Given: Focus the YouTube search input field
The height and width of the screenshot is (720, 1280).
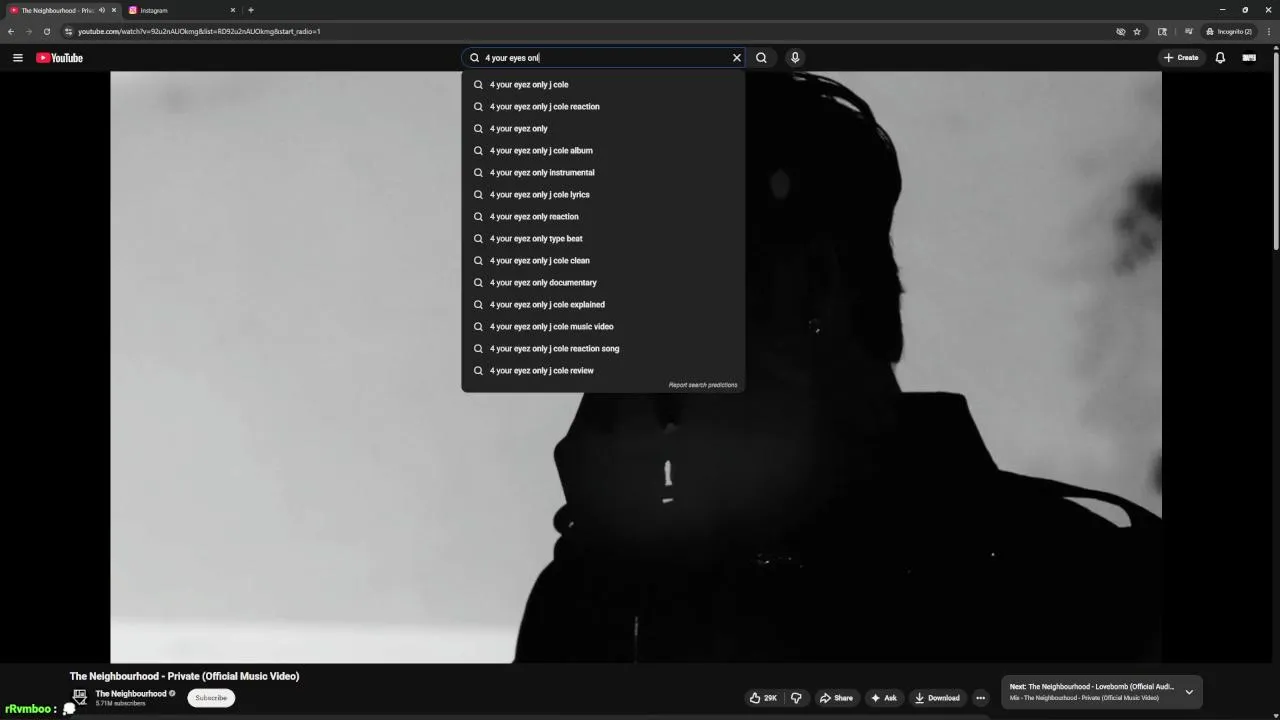Looking at the screenshot, I should (x=605, y=58).
